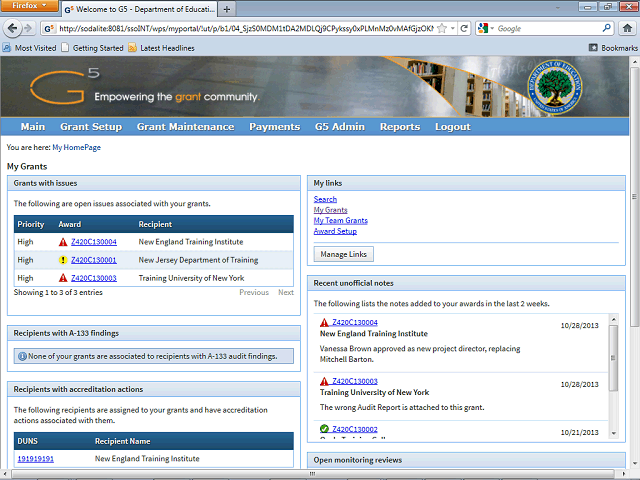The height and width of the screenshot is (480, 640).
Task: Click Logout in navigation bar
Action: pos(453,127)
